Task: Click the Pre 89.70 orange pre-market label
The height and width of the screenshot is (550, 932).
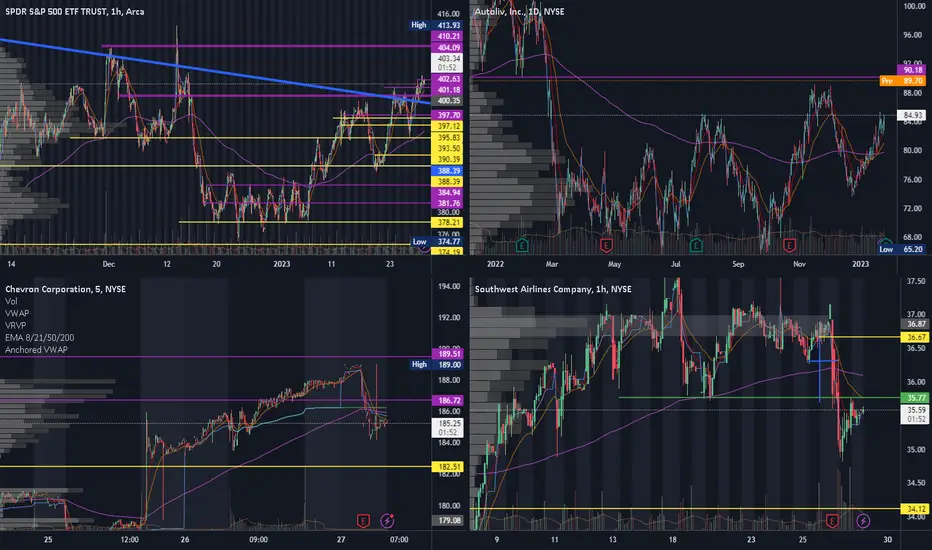Action: click(x=902, y=81)
